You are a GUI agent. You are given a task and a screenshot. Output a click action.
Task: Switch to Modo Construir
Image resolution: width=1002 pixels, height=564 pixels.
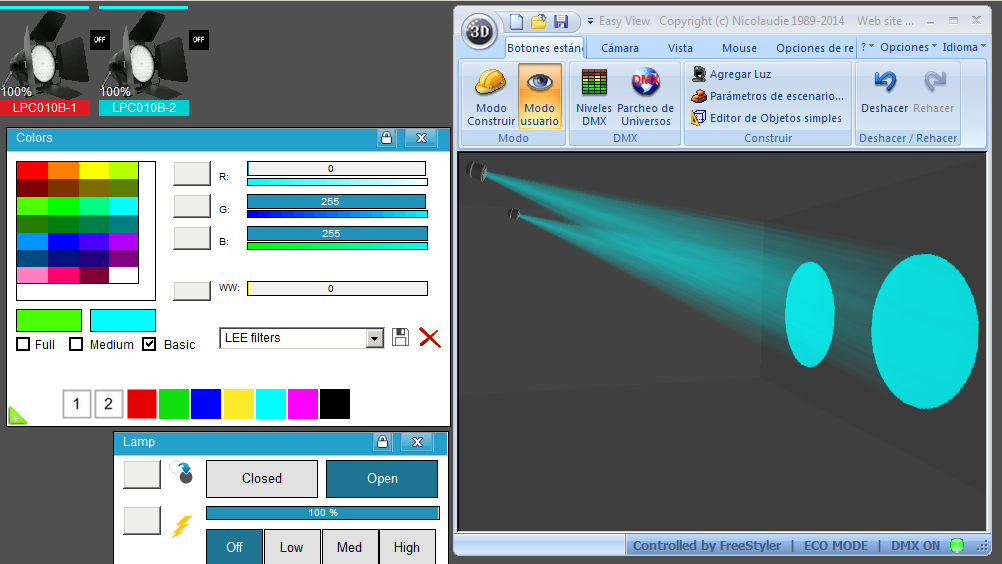(x=491, y=96)
